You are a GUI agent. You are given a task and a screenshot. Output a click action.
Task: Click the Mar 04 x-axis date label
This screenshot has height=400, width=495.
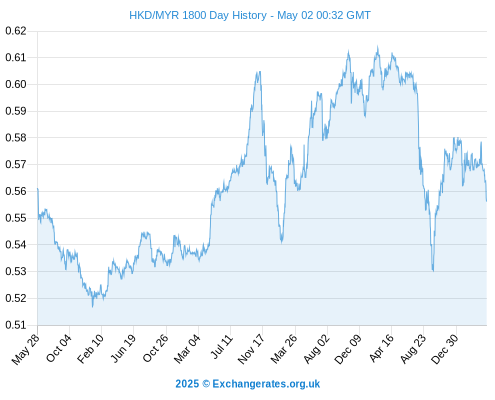(187, 349)
